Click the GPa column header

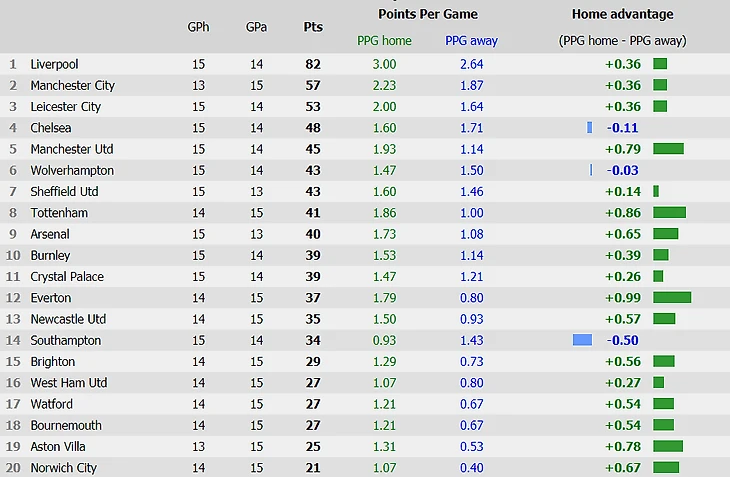(x=256, y=27)
